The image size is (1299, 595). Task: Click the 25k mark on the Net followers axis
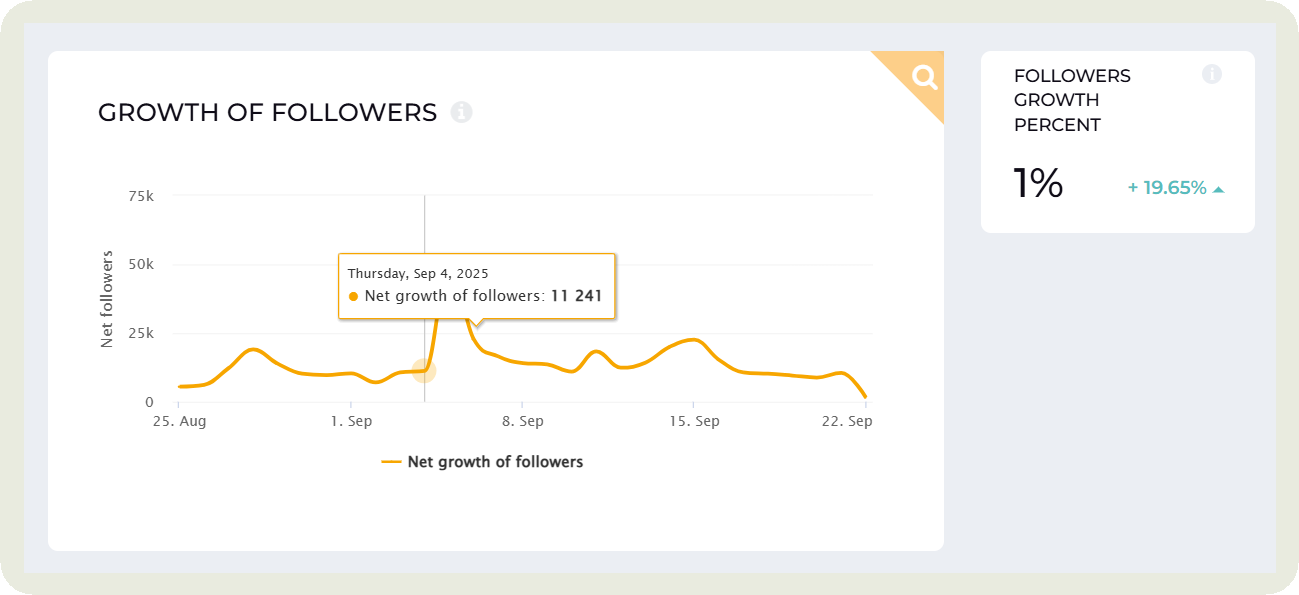click(141, 334)
